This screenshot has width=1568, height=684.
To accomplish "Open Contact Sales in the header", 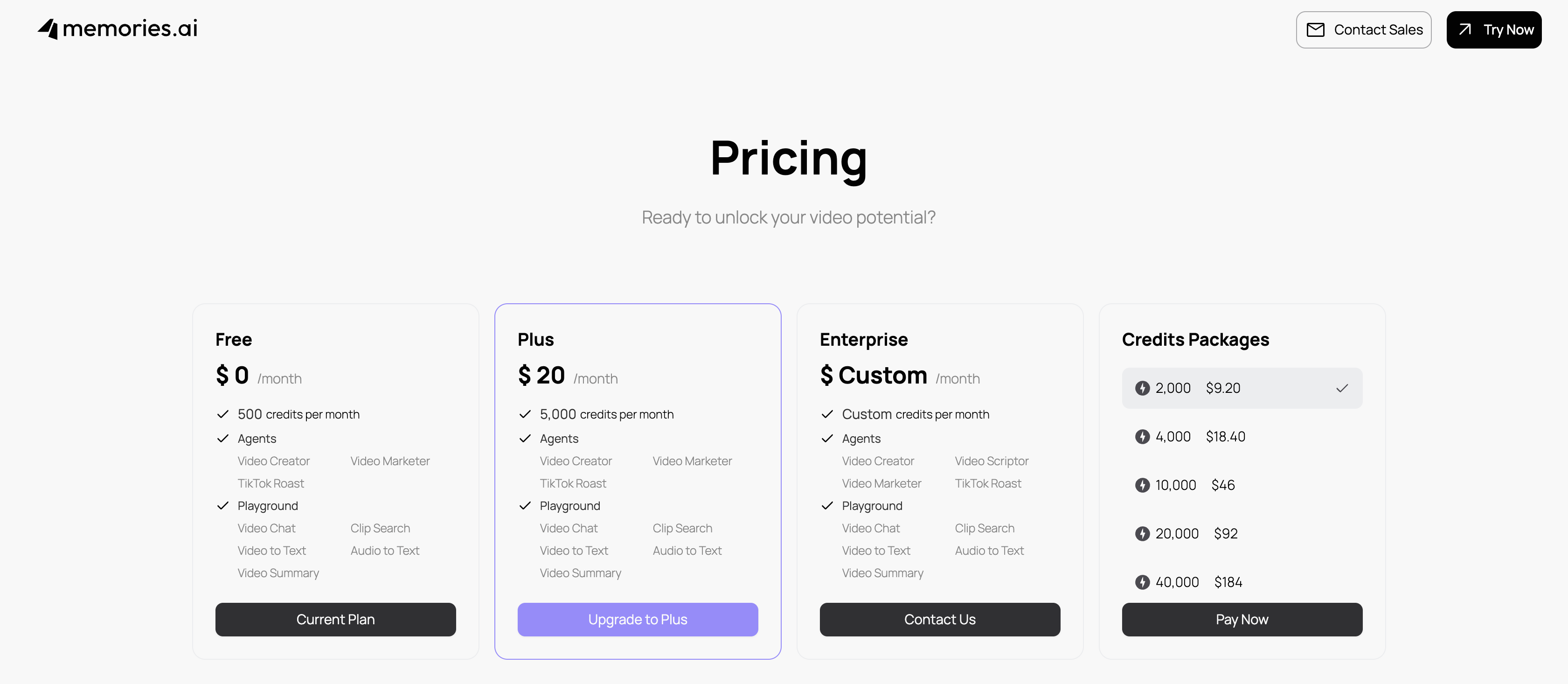I will tap(1363, 30).
